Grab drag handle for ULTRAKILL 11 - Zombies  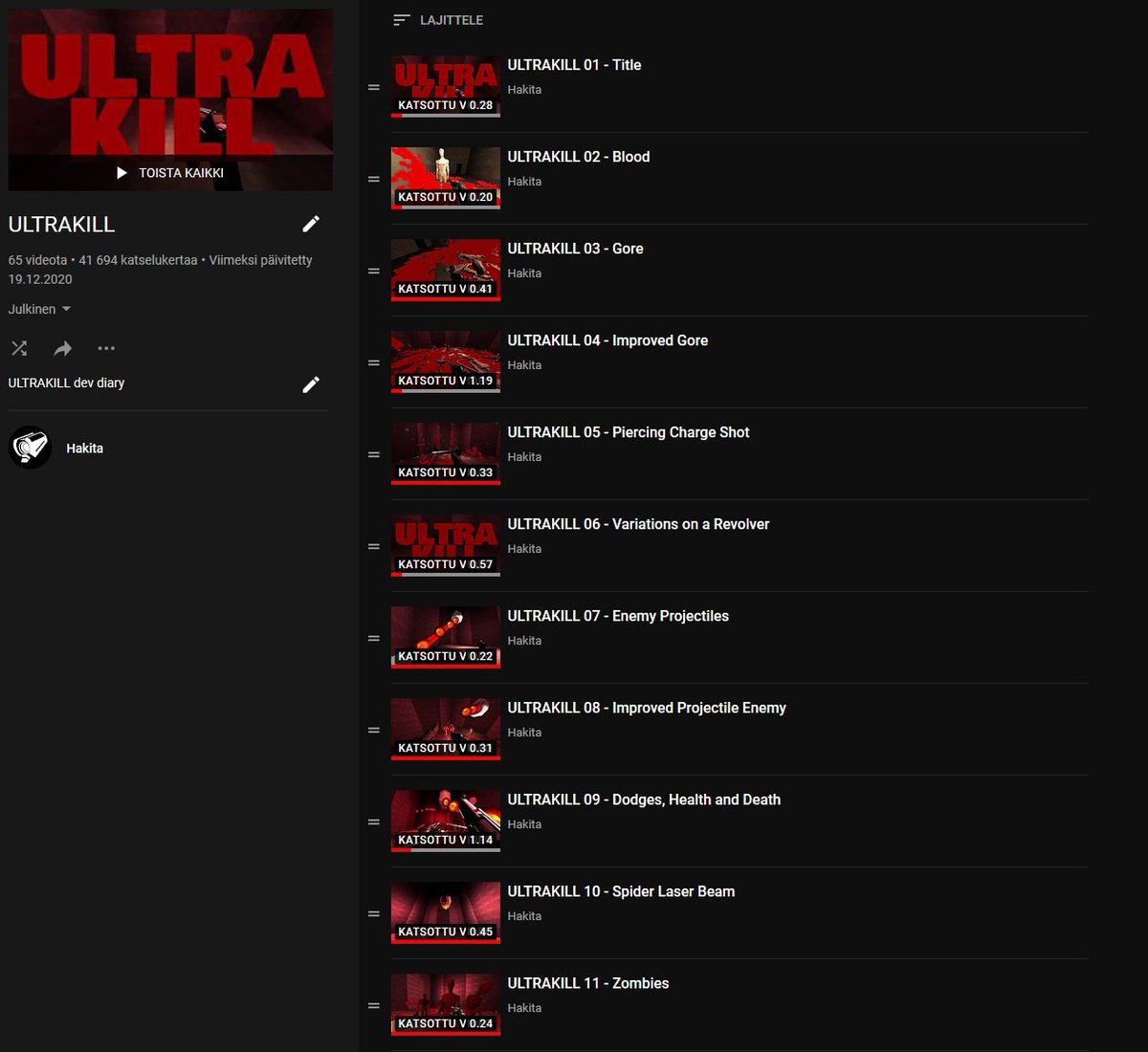(374, 1005)
